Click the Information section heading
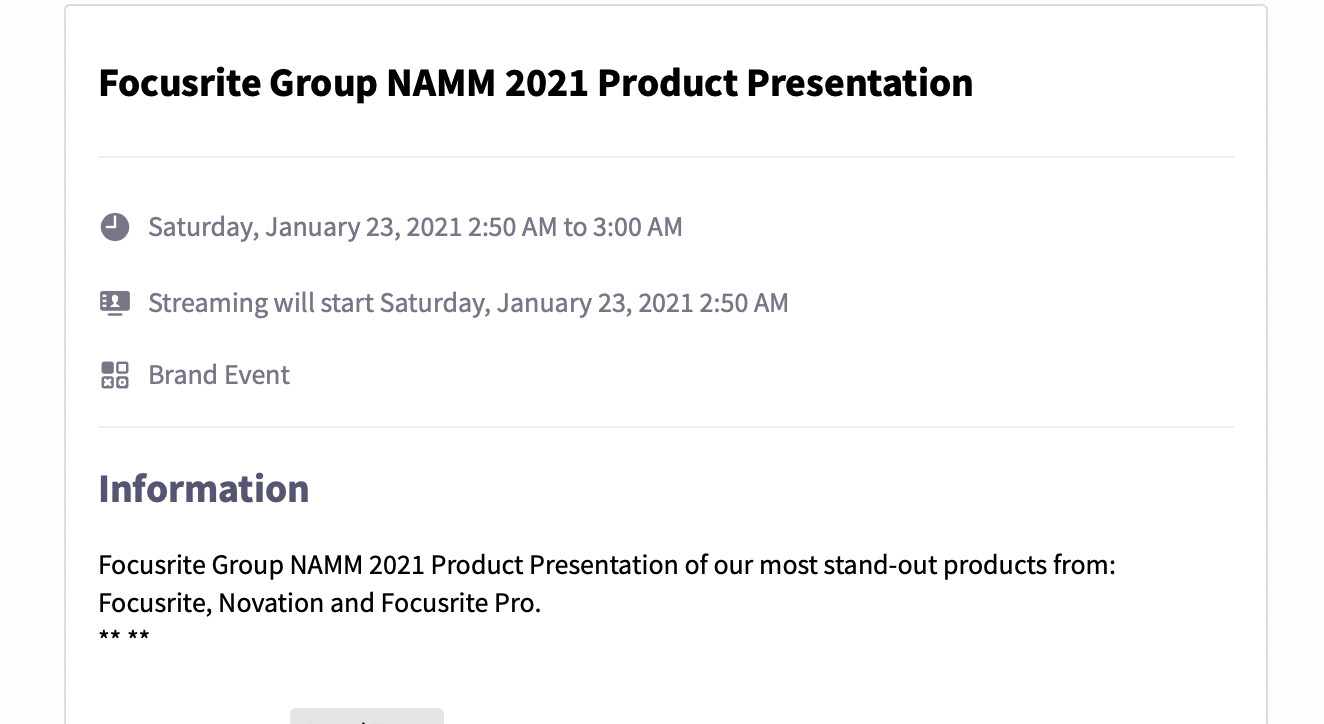 (203, 489)
